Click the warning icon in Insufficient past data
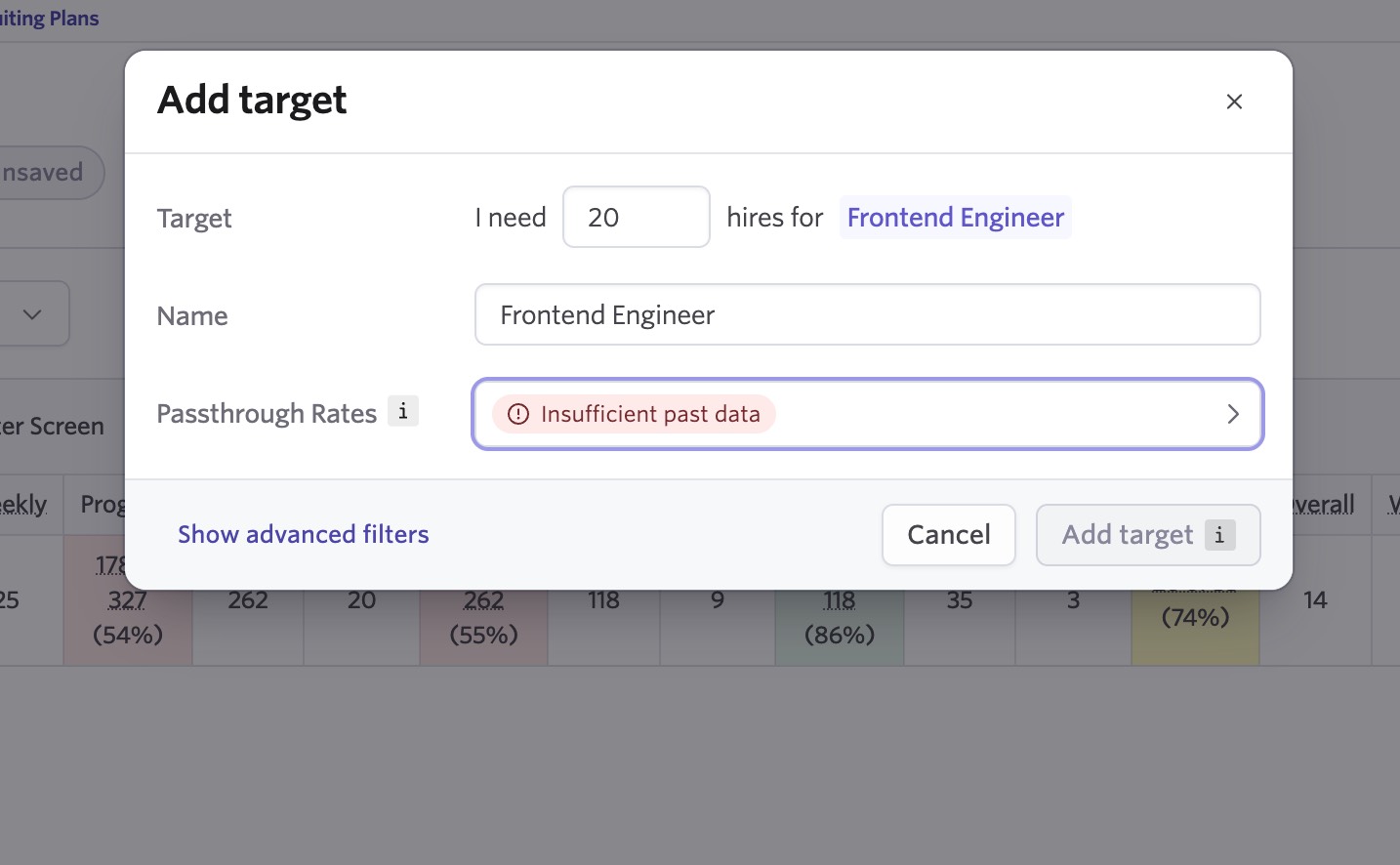 (518, 414)
